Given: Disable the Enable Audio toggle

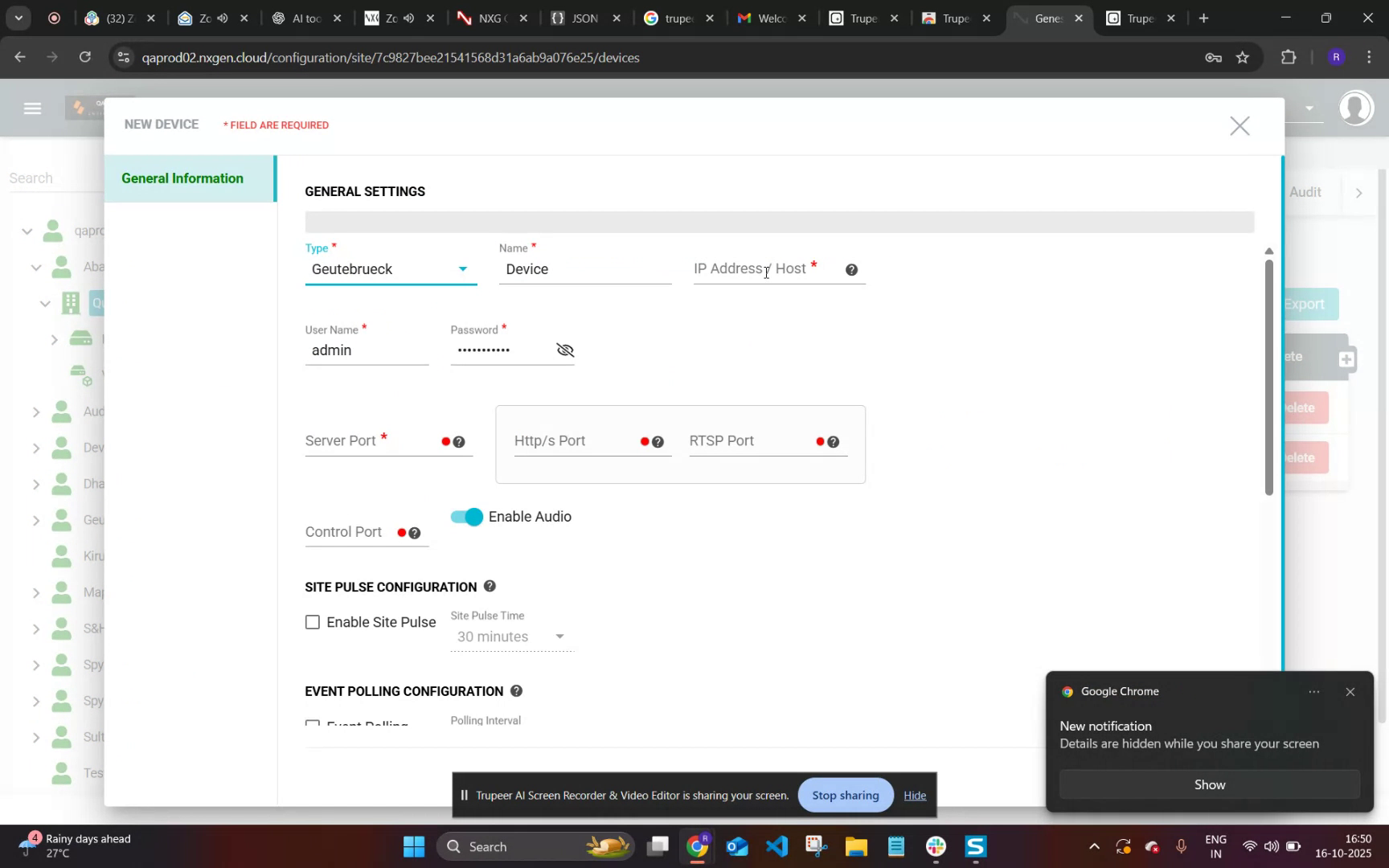Looking at the screenshot, I should click(467, 517).
